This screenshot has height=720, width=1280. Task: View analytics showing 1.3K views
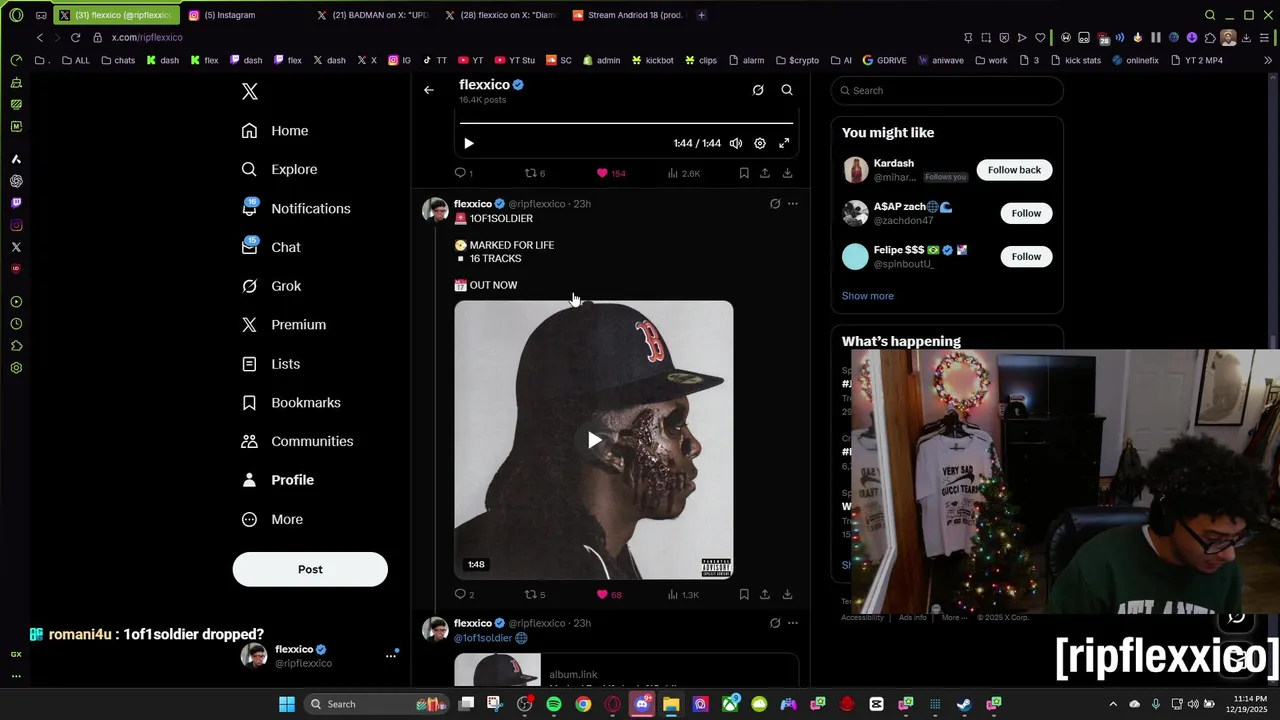pos(683,594)
